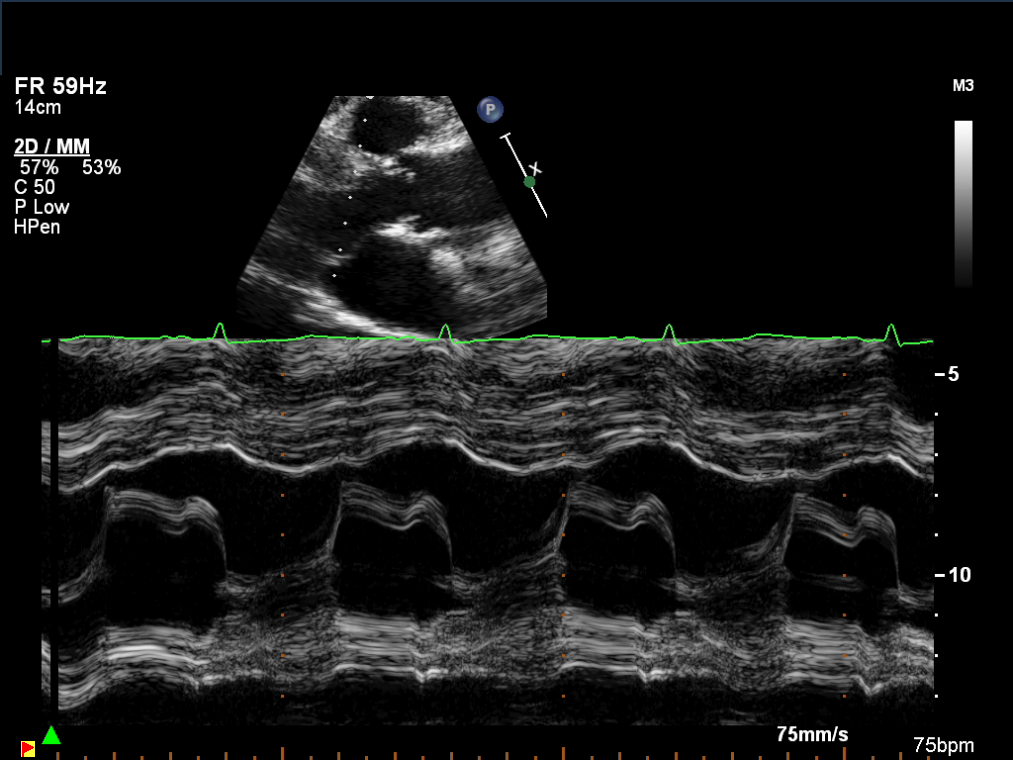Click the 2D sector image thumbnail
This screenshot has height=760, width=1013.
[x=393, y=215]
